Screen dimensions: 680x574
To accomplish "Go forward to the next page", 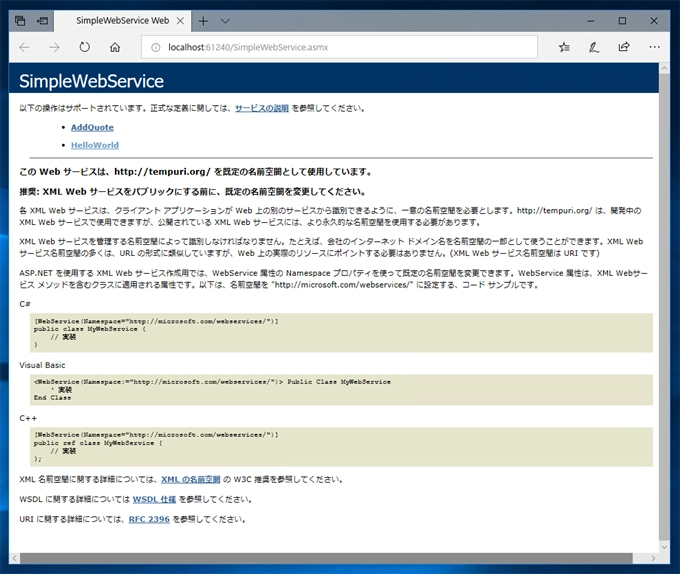I will tap(54, 47).
